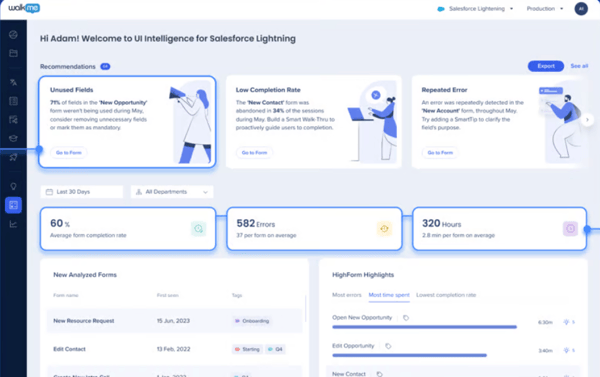600x377 pixels.
Task: Open the user avatar in top right
Action: (x=581, y=9)
